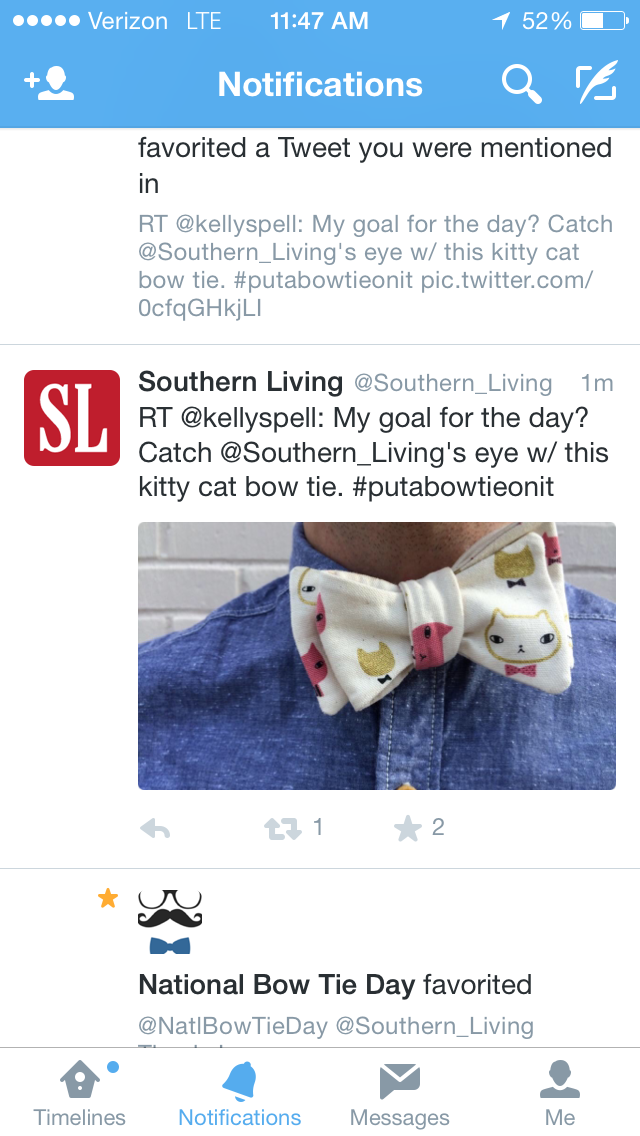The height and width of the screenshot is (1136, 640).
Task: Favorite the tweet with star icon
Action: (x=408, y=828)
